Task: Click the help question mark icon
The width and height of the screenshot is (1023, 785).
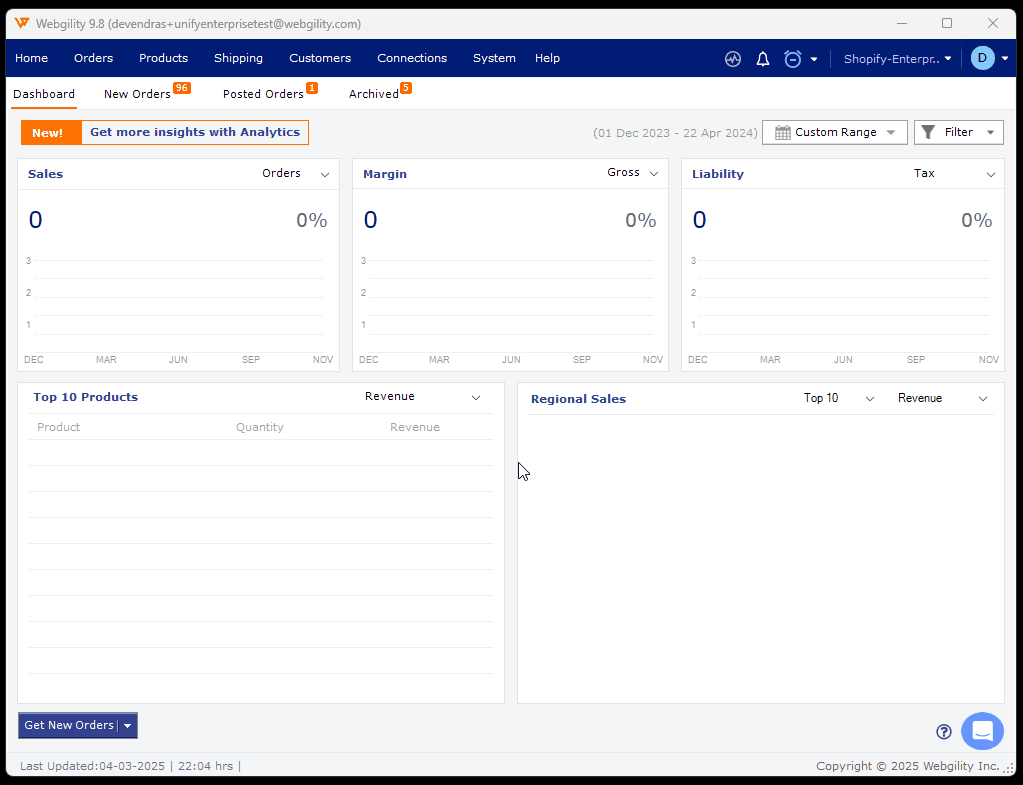Action: click(943, 732)
